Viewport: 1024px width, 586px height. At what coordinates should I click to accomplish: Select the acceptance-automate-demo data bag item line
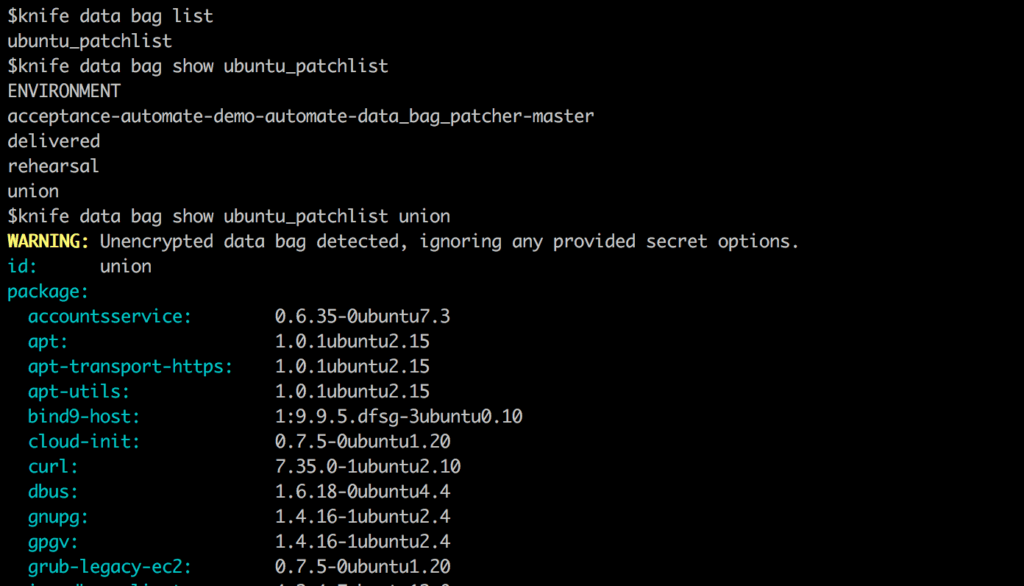(x=300, y=116)
